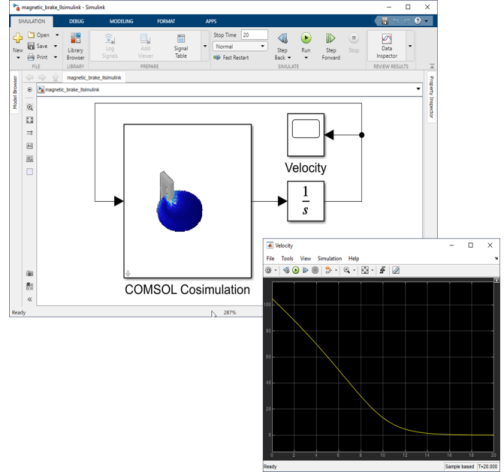Click the collapse palette double-arrow icon

point(30,299)
